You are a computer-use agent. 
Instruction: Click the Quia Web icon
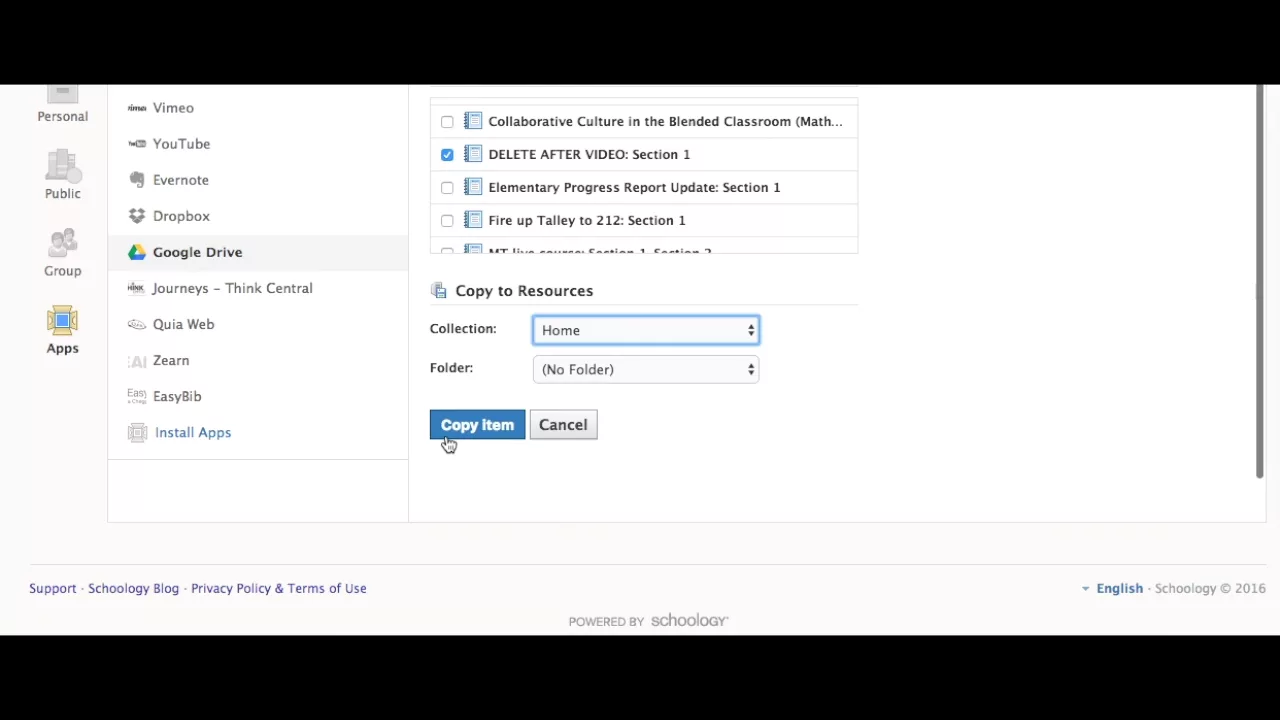pyautogui.click(x=137, y=324)
